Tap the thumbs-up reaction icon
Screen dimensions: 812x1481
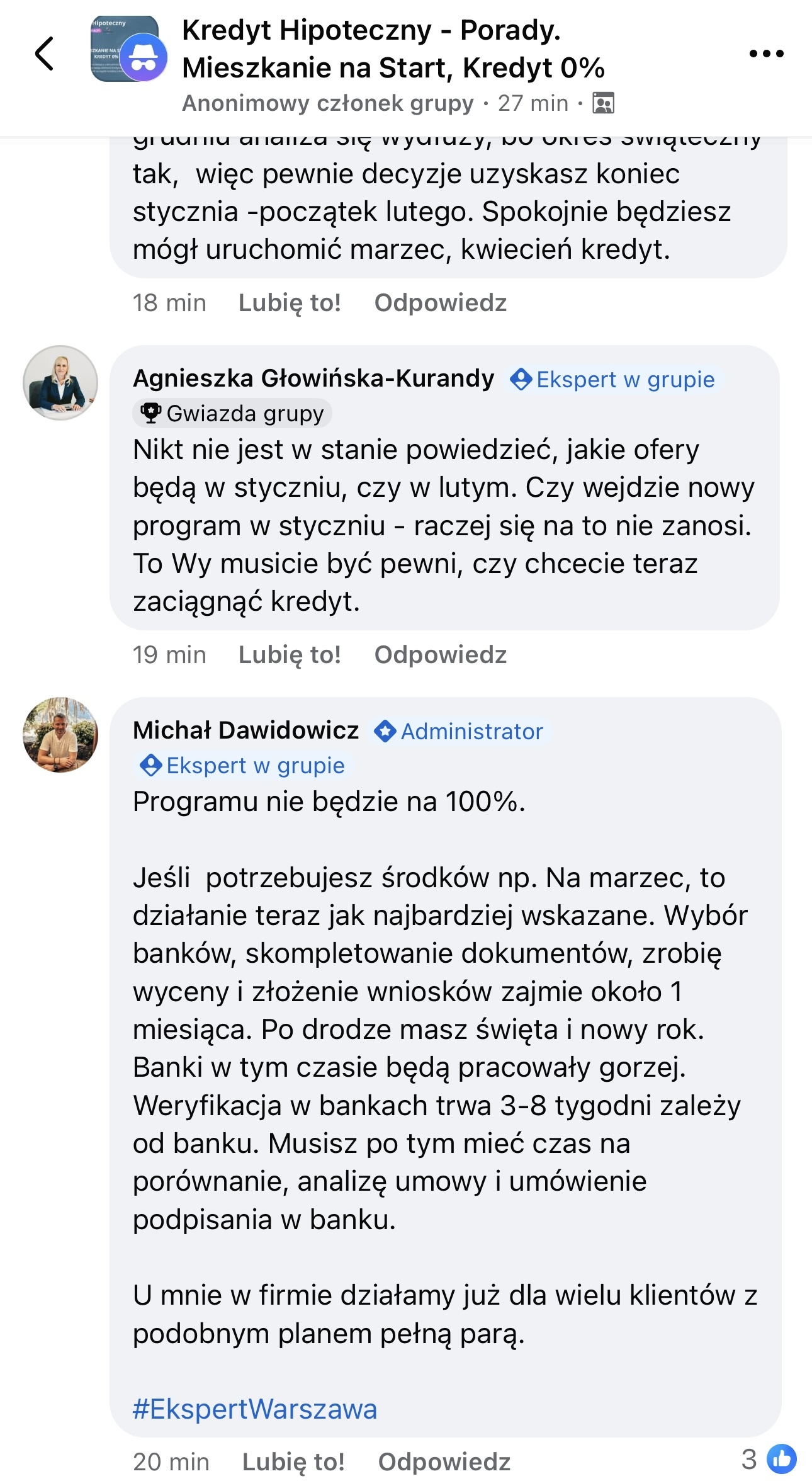click(782, 1459)
